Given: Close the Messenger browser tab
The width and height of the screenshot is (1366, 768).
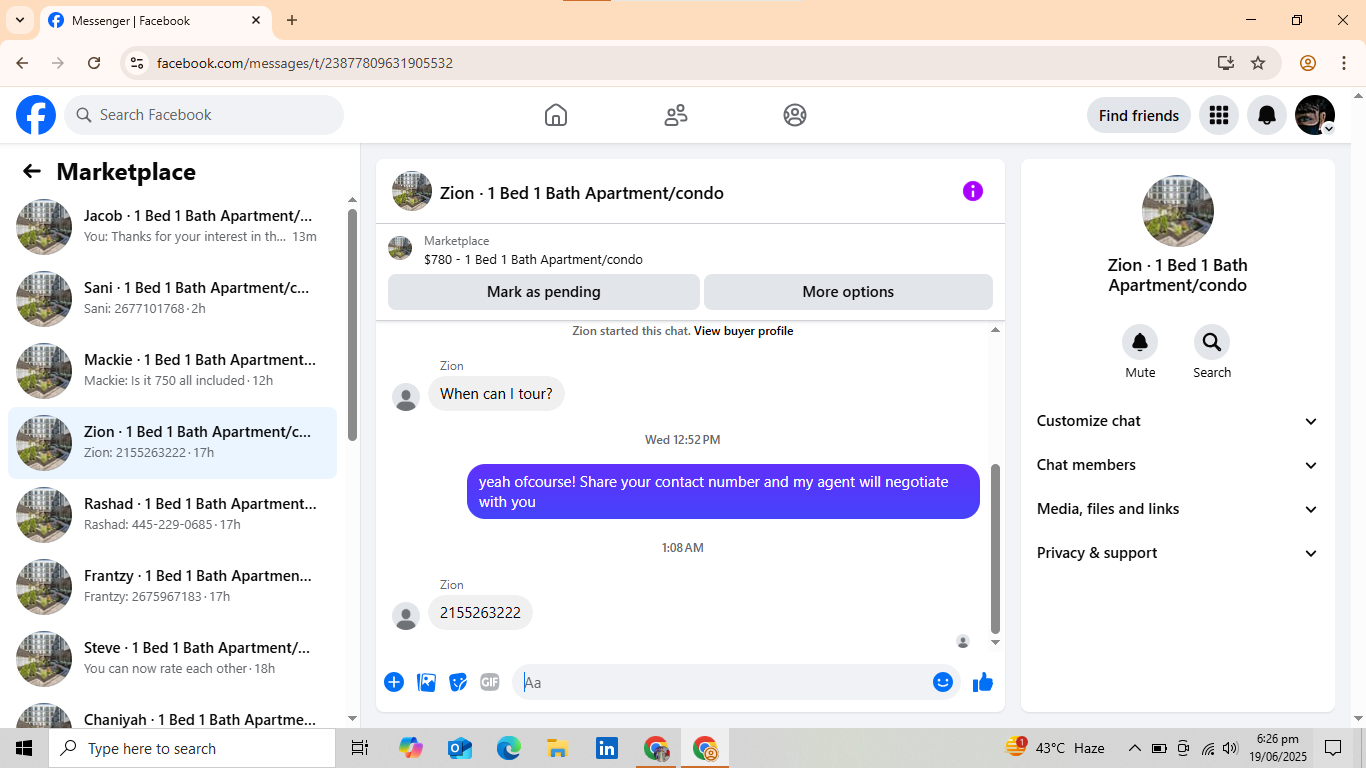Looking at the screenshot, I should [256, 20].
